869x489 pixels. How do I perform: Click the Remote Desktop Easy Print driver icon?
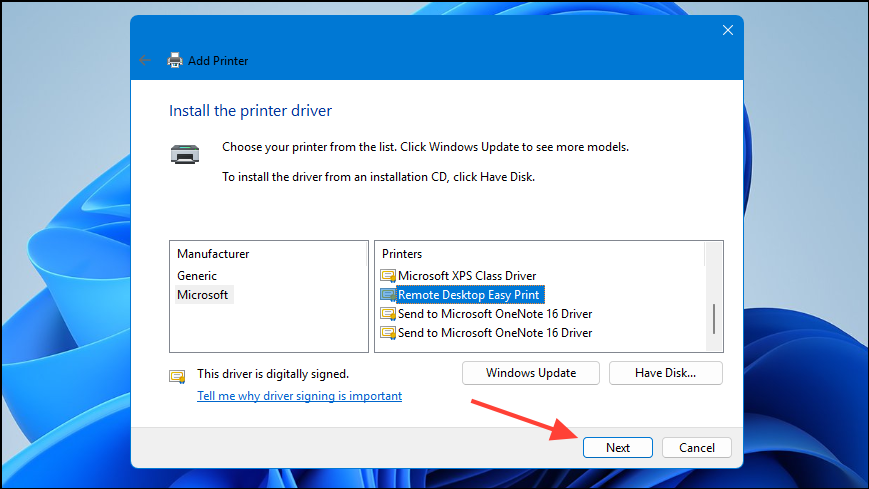tap(388, 295)
